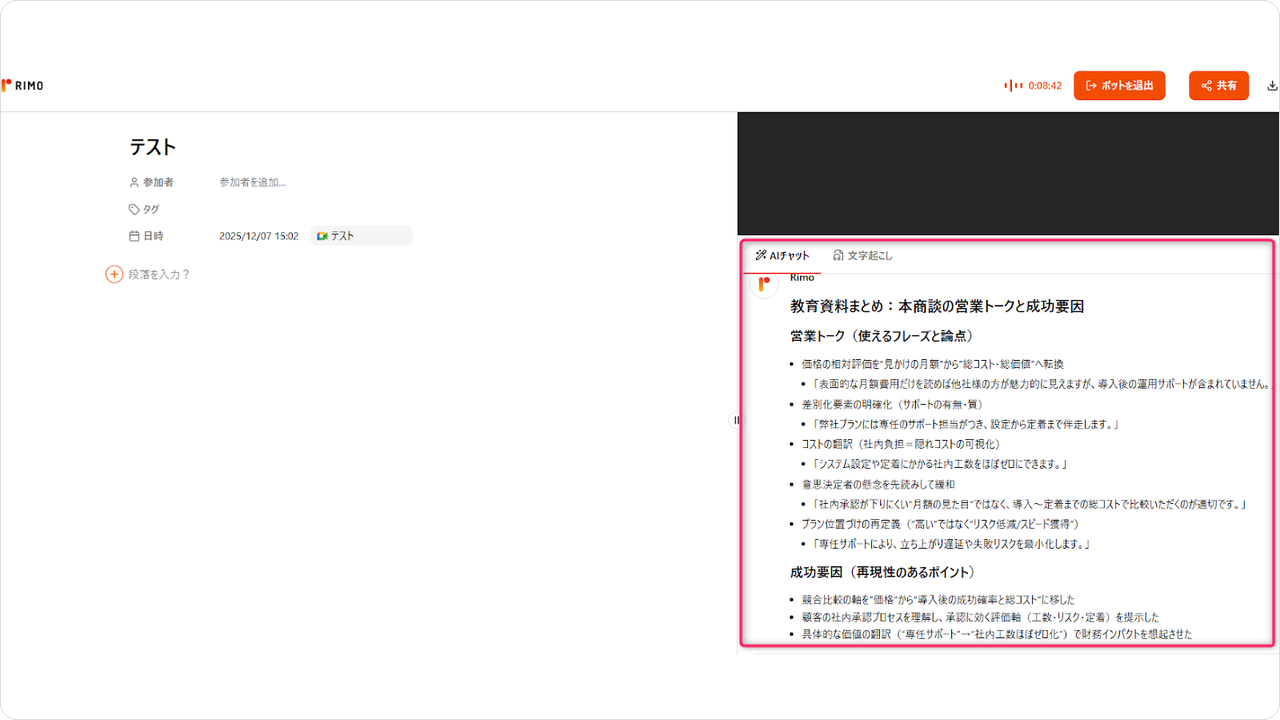Click the quote starting with 「弊社プランには専任のサポート担当
The height and width of the screenshot is (720, 1280).
coord(965,424)
